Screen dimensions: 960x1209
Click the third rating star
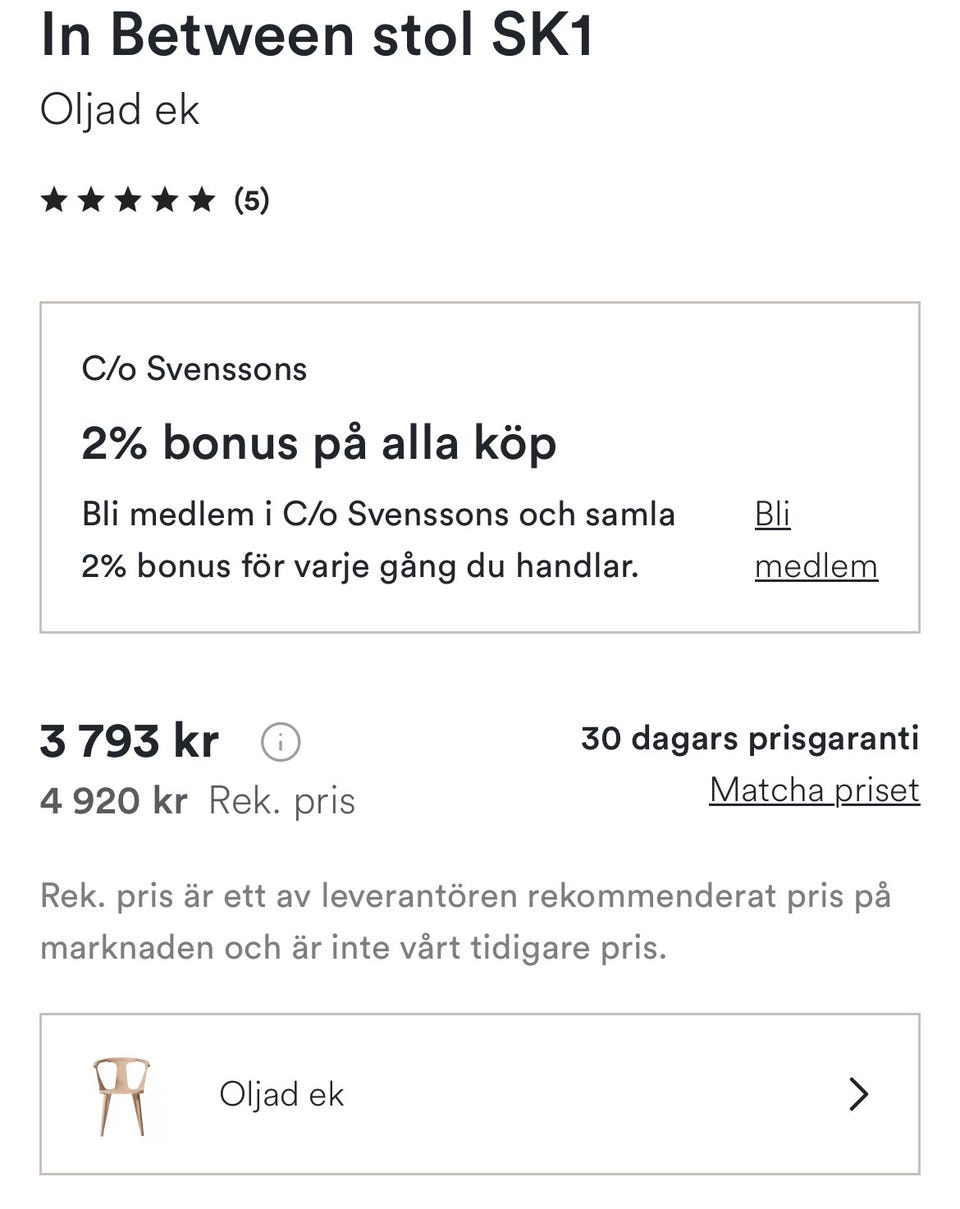point(128,200)
